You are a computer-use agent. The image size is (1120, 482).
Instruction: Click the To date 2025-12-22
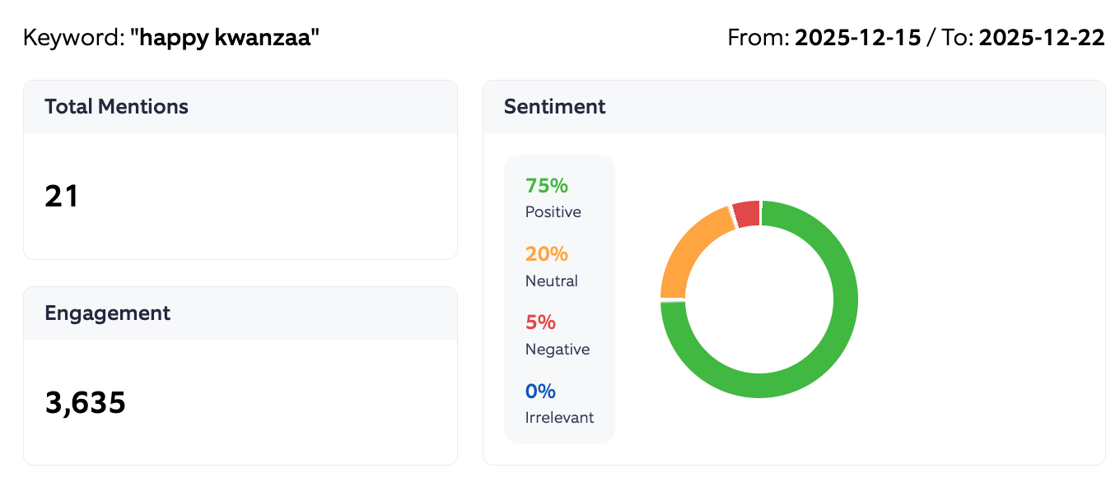pyautogui.click(x=1041, y=39)
